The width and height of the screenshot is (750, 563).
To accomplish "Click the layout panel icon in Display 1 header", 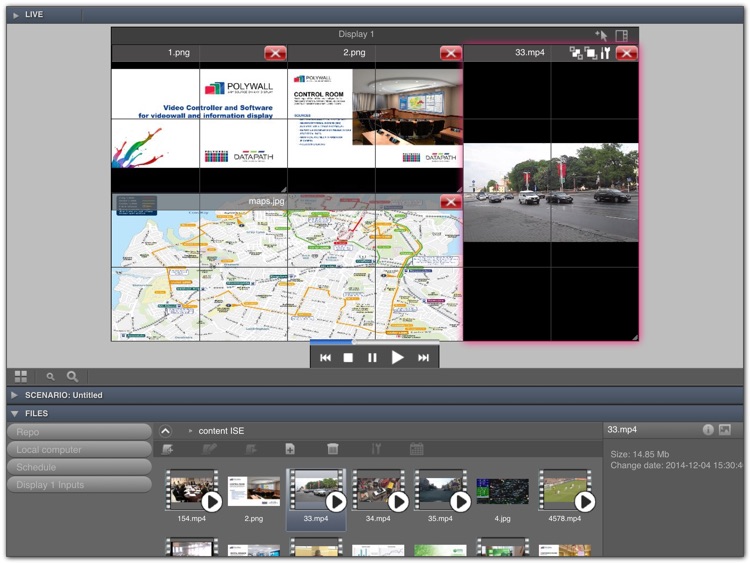I will click(621, 35).
